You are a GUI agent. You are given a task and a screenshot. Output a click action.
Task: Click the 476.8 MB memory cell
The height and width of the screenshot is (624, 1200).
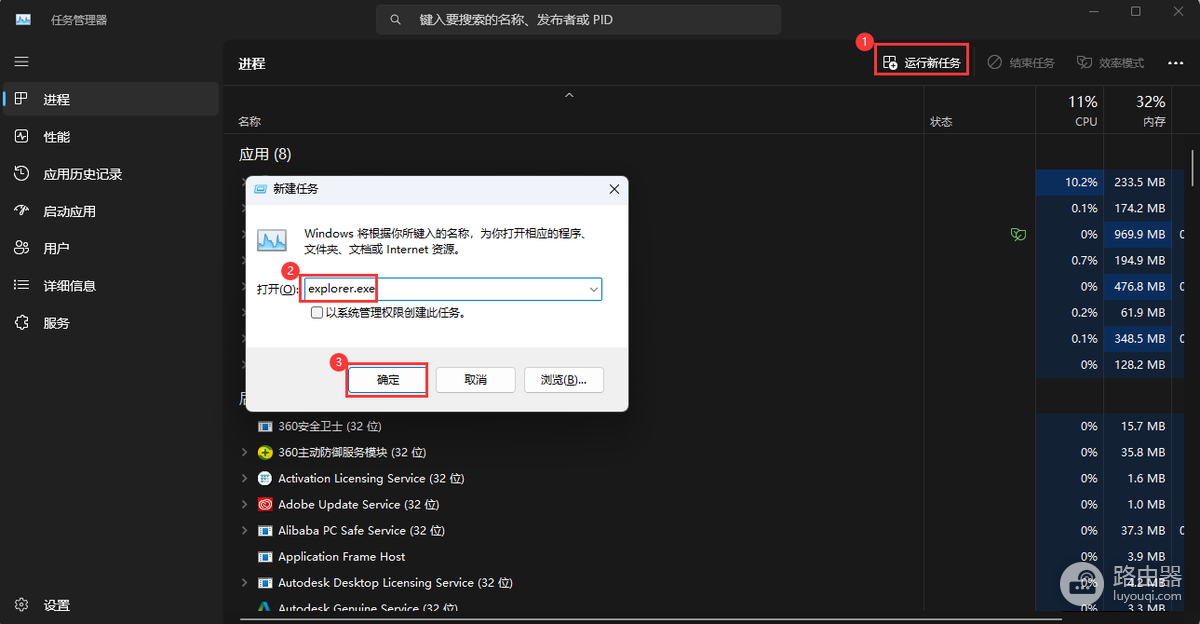1137,286
